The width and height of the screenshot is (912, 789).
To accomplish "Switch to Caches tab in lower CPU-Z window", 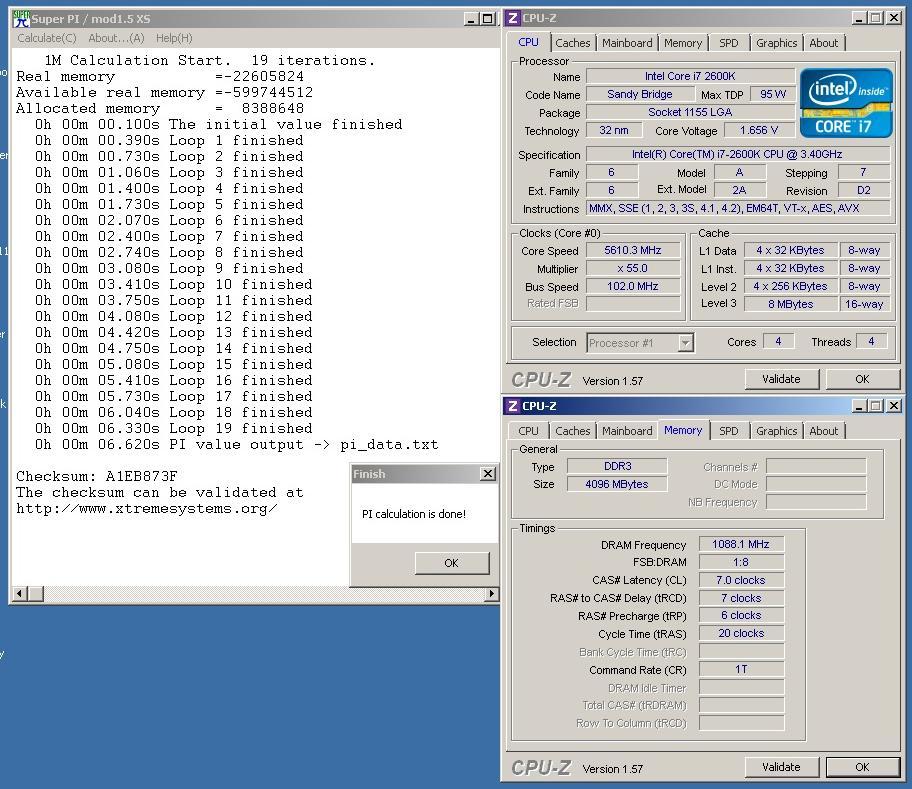I will [572, 431].
